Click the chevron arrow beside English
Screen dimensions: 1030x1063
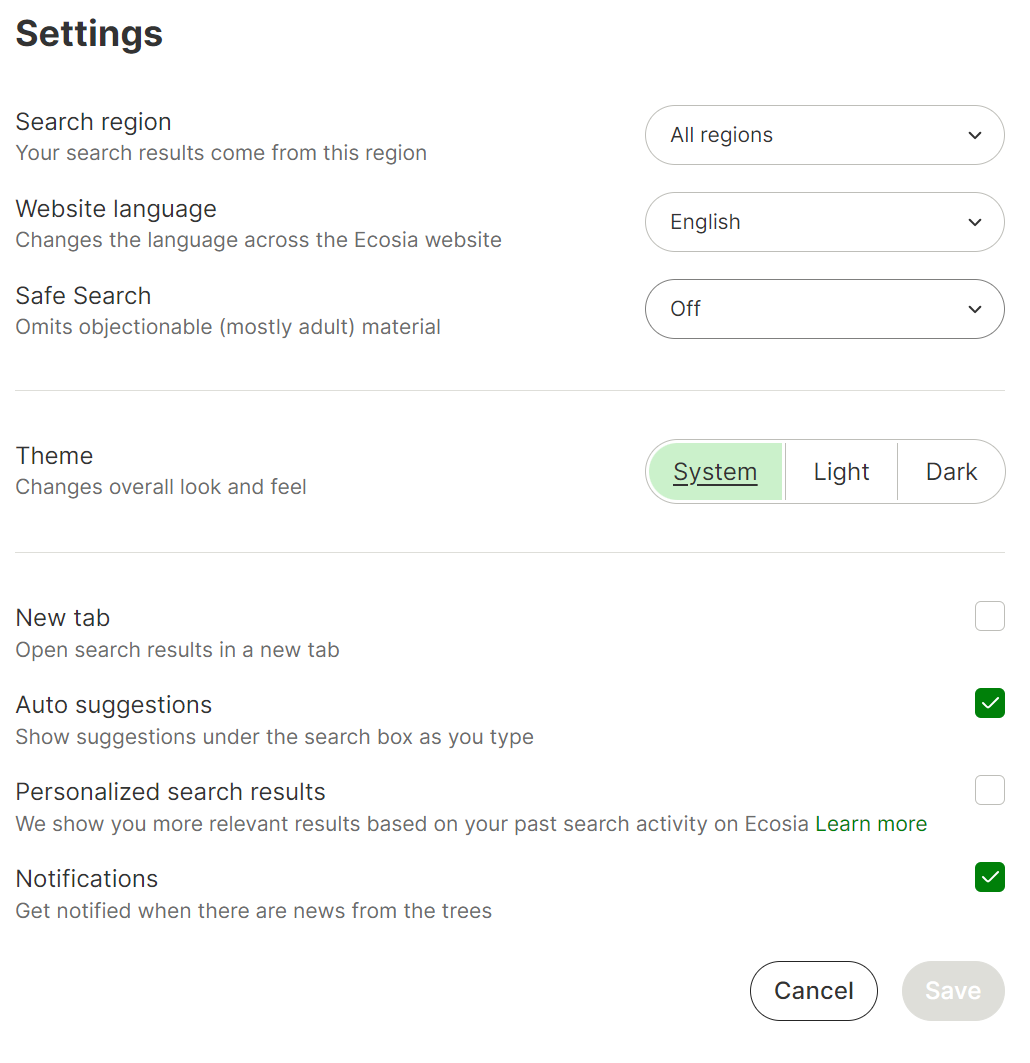(975, 223)
